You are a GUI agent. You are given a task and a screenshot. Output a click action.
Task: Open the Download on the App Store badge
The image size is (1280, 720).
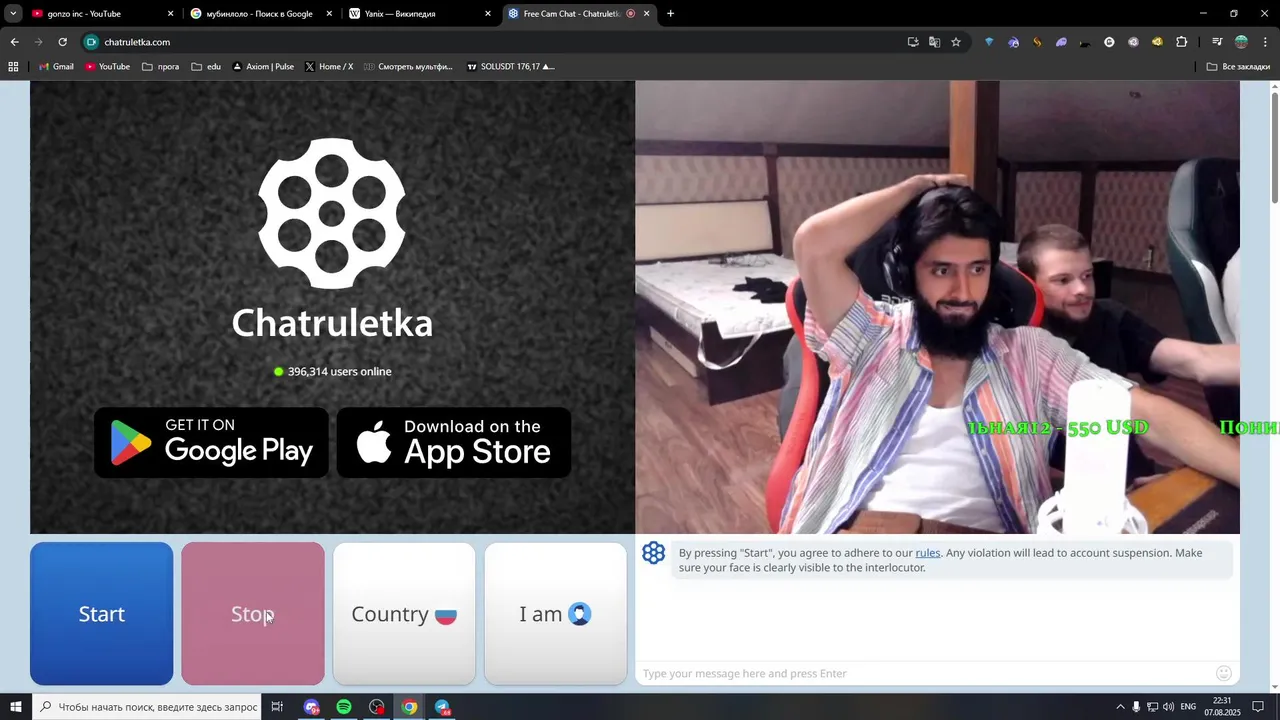tap(454, 442)
